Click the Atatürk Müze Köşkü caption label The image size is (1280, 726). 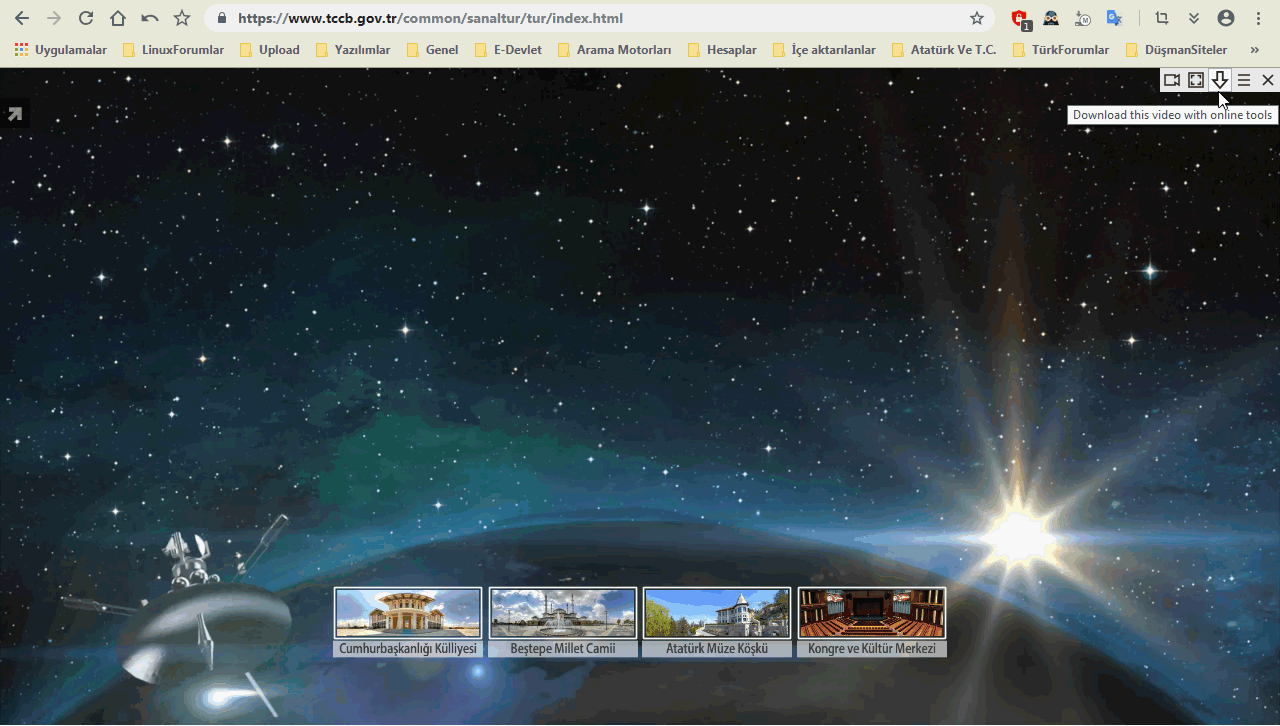(x=717, y=649)
